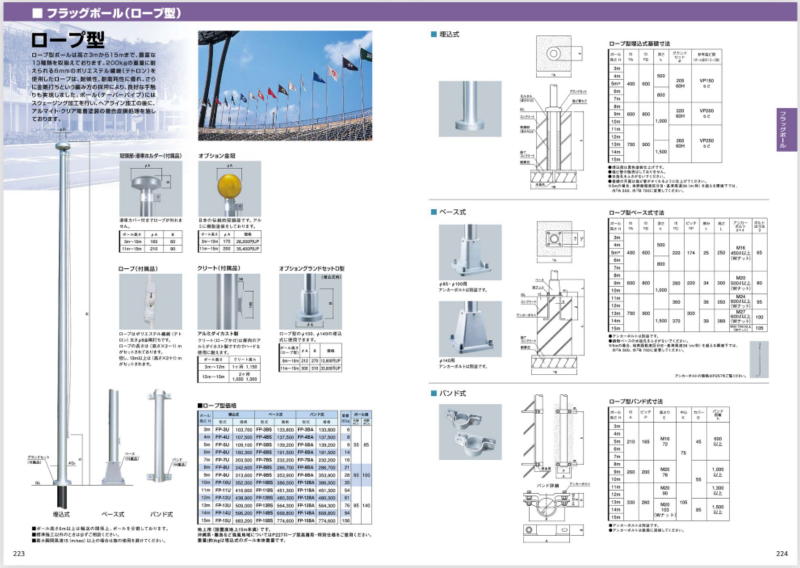Click the anchor bolt illustration
800x568 pixels.
click(x=760, y=356)
